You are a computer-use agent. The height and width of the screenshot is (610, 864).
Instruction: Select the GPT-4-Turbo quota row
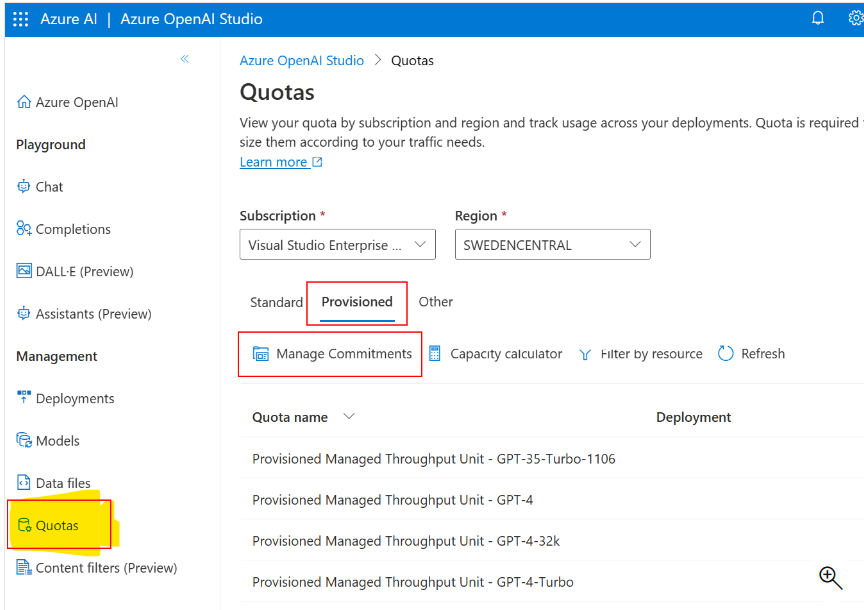coord(552,582)
